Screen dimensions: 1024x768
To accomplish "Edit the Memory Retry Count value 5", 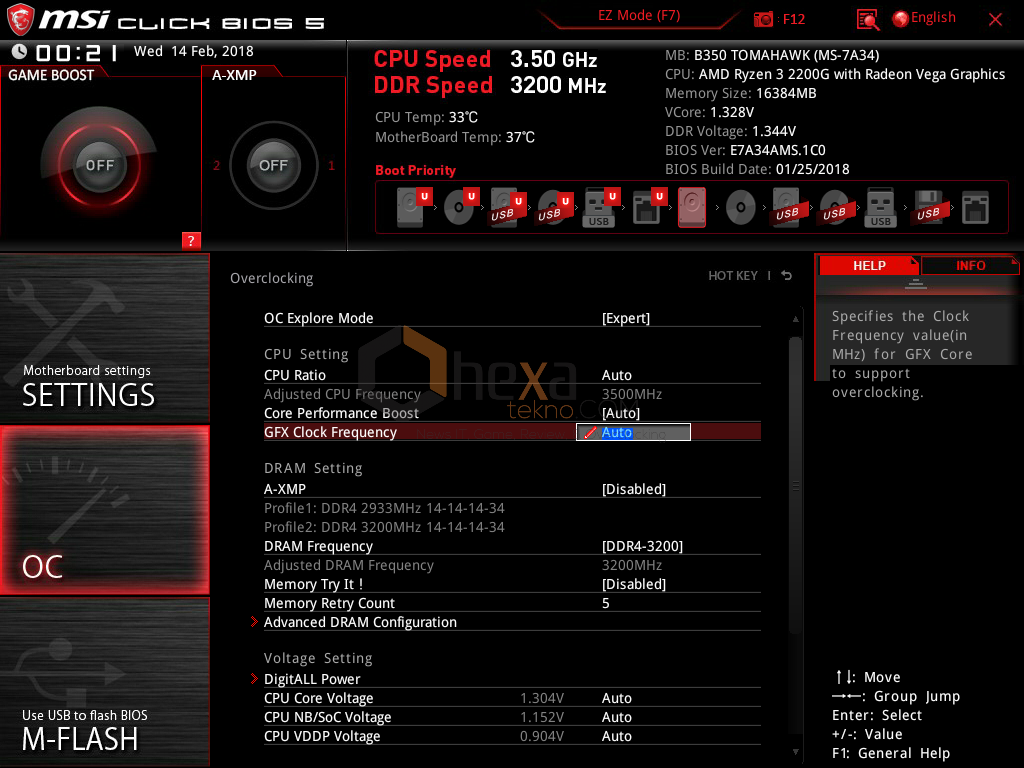I will (605, 603).
